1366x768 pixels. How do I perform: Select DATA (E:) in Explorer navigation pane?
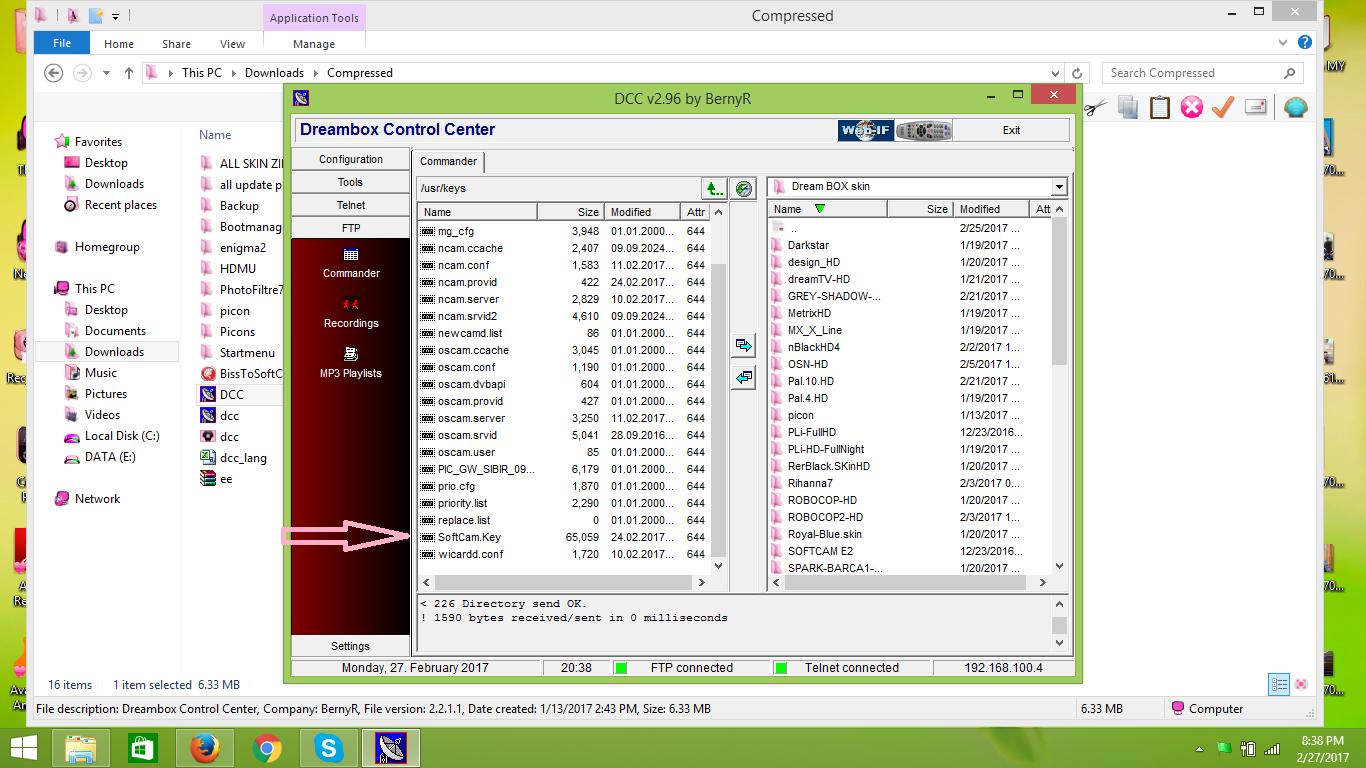tap(110, 457)
